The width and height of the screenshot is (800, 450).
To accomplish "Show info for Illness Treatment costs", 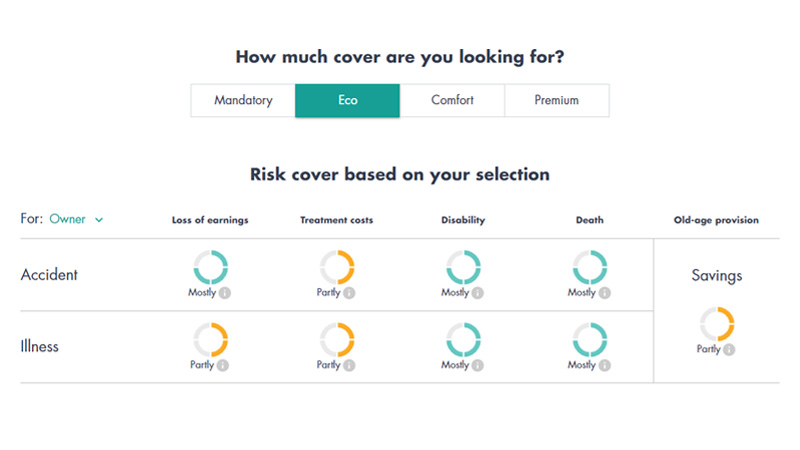I will (x=349, y=365).
